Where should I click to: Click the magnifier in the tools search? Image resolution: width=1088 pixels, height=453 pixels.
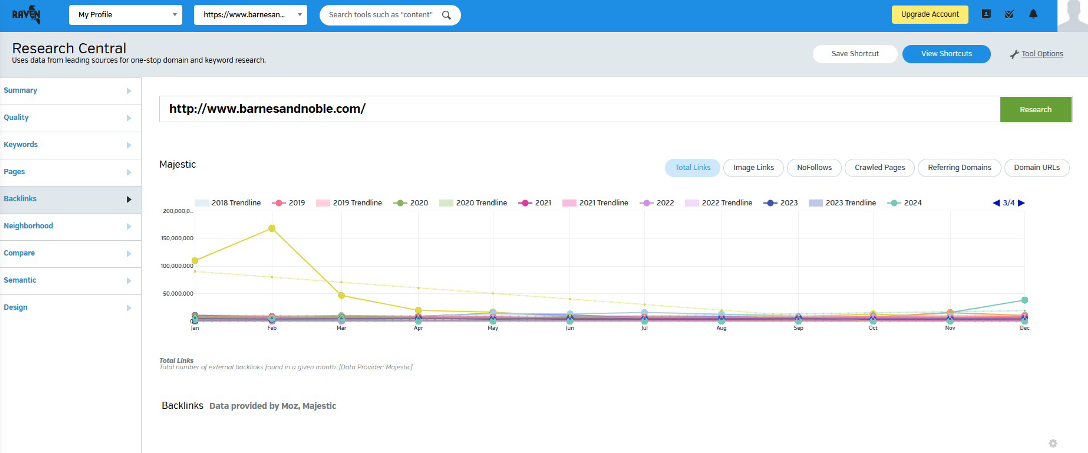coord(446,15)
